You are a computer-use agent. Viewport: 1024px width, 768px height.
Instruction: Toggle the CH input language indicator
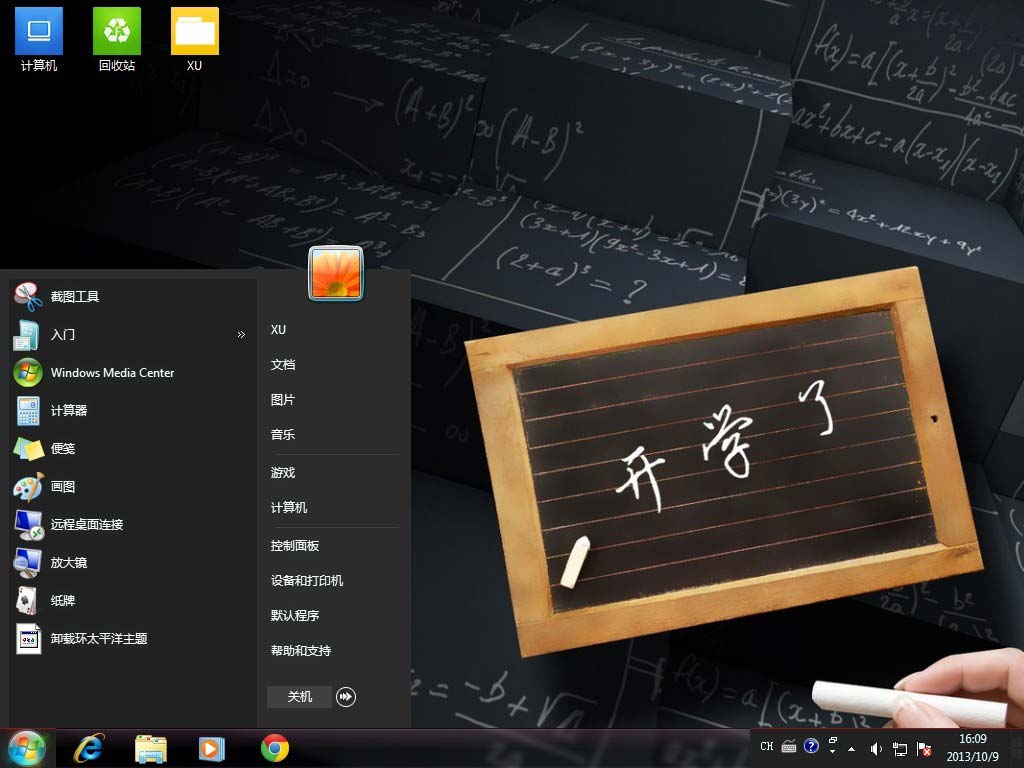pos(767,747)
